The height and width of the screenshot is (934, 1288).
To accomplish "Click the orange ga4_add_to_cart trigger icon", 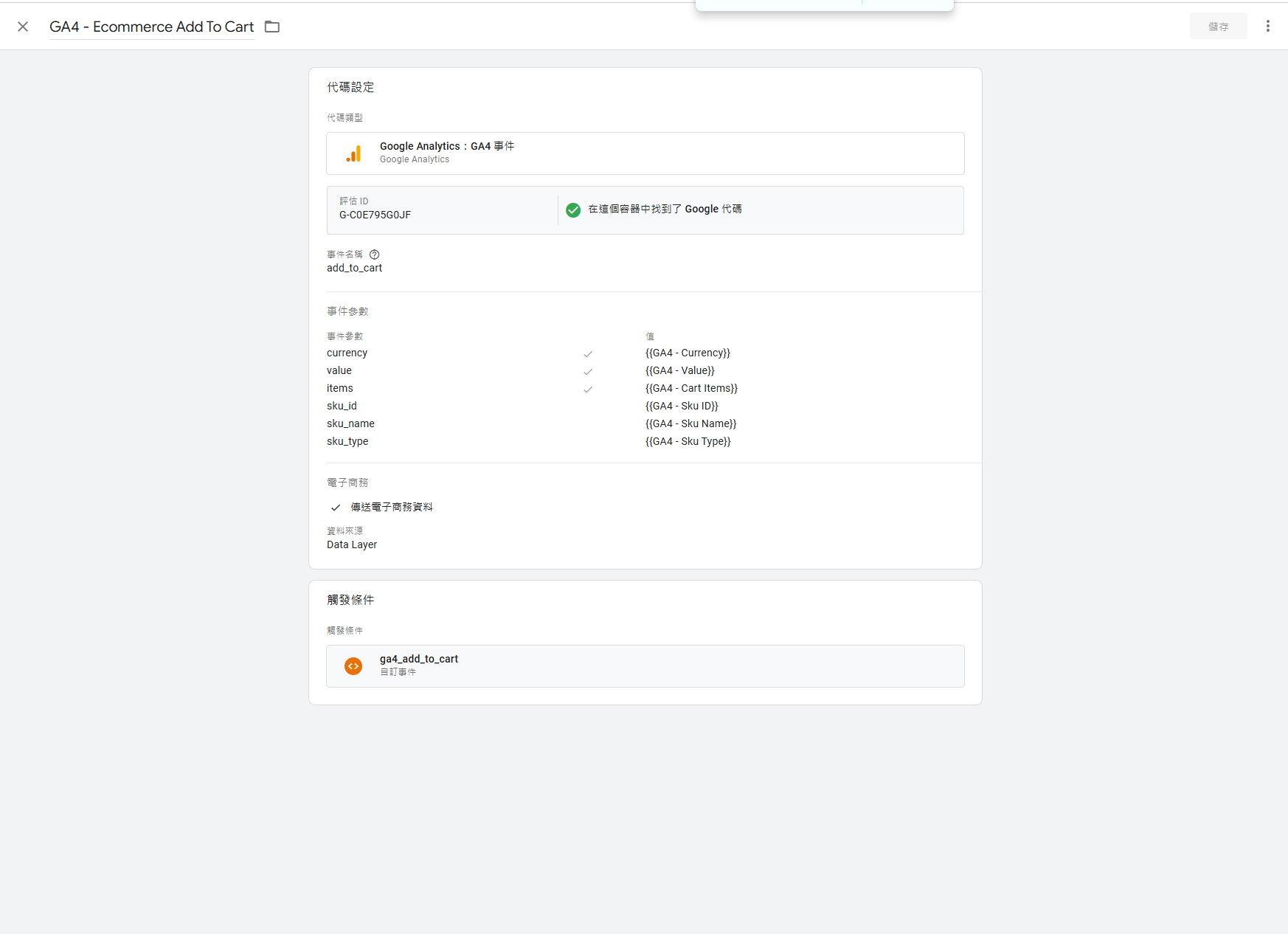I will (353, 666).
